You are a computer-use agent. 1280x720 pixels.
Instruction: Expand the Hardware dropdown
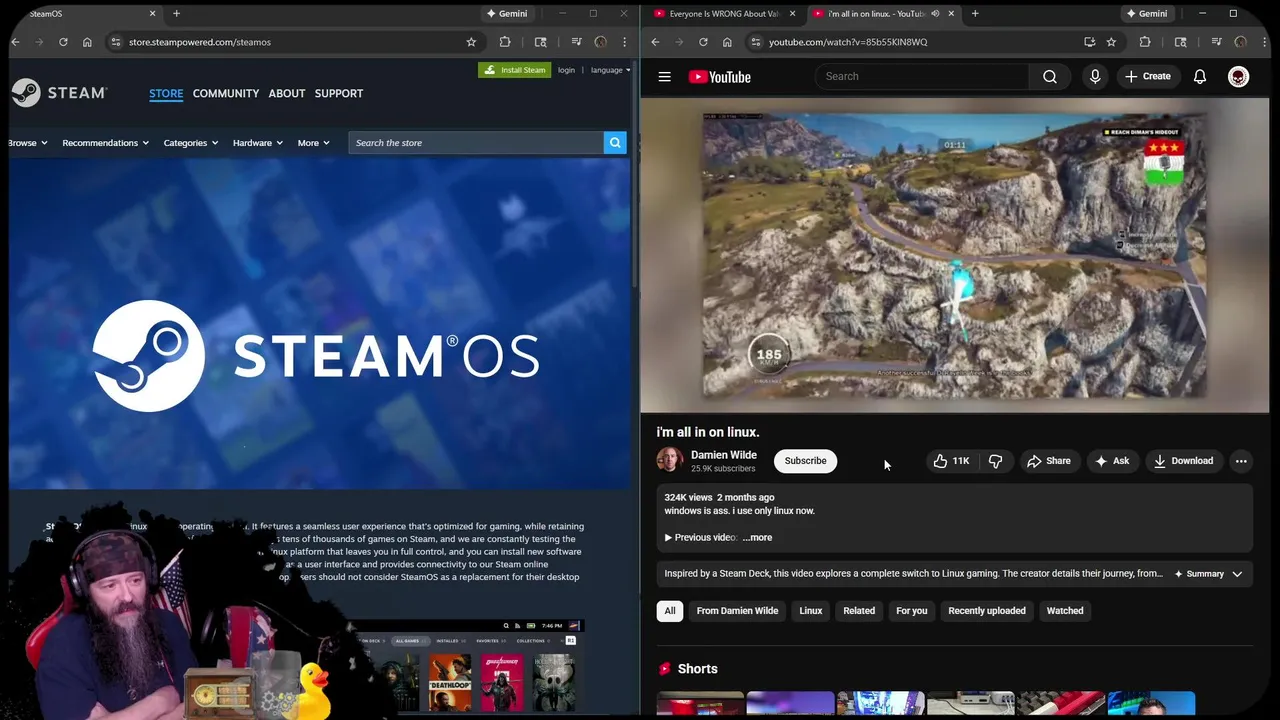coord(257,143)
